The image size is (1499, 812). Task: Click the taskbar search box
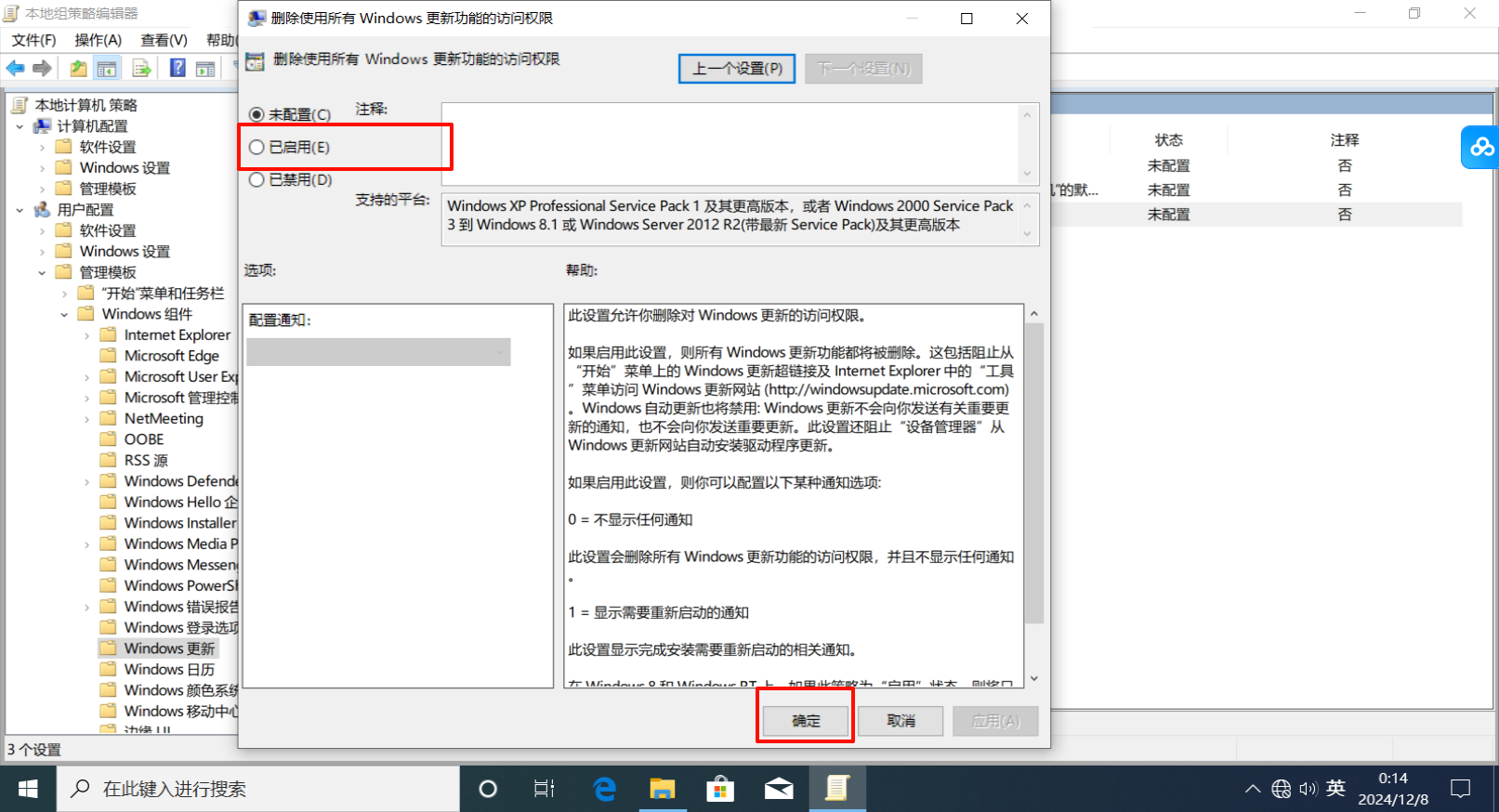(258, 789)
